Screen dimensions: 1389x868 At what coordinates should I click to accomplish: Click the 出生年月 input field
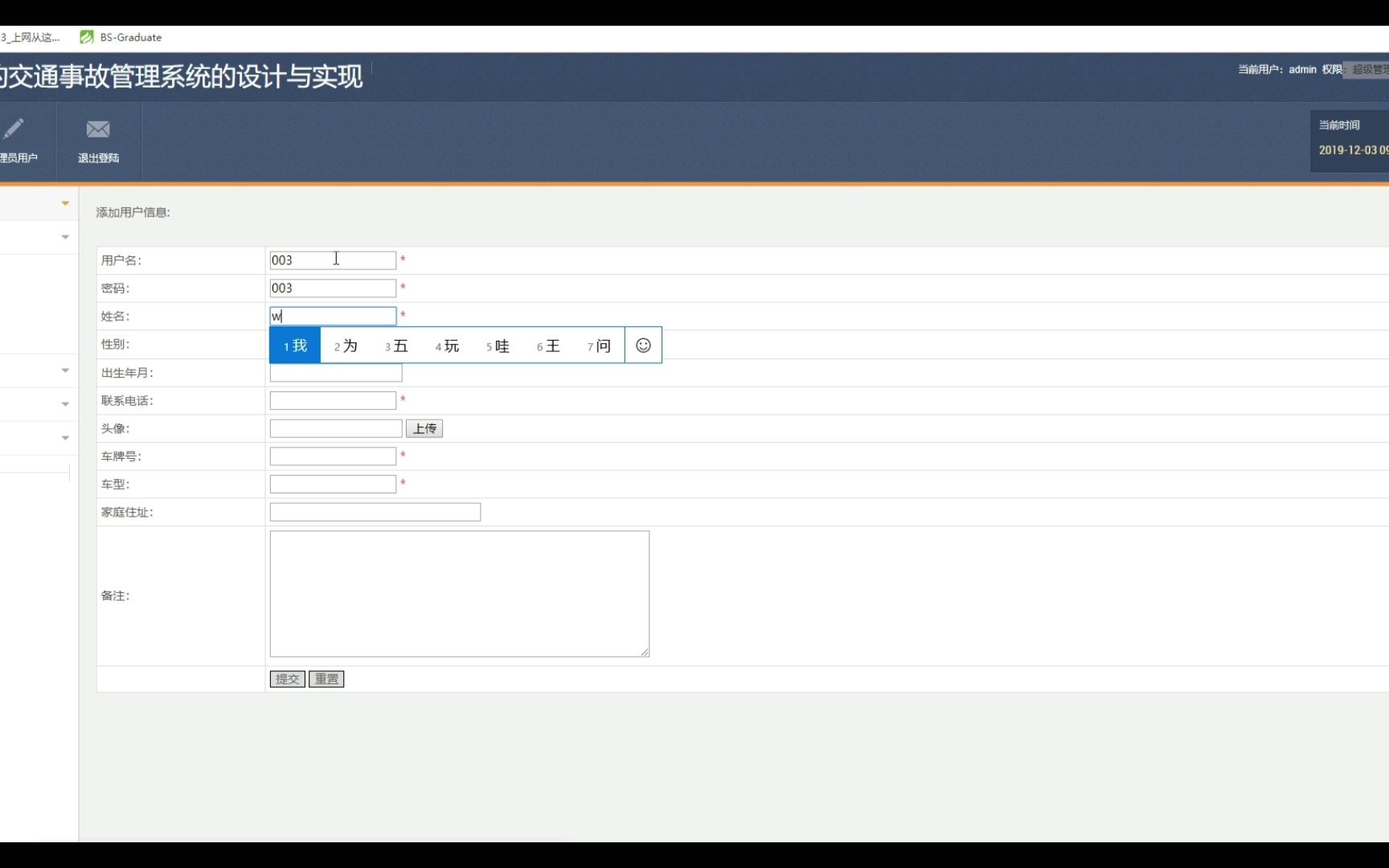pyautogui.click(x=336, y=373)
